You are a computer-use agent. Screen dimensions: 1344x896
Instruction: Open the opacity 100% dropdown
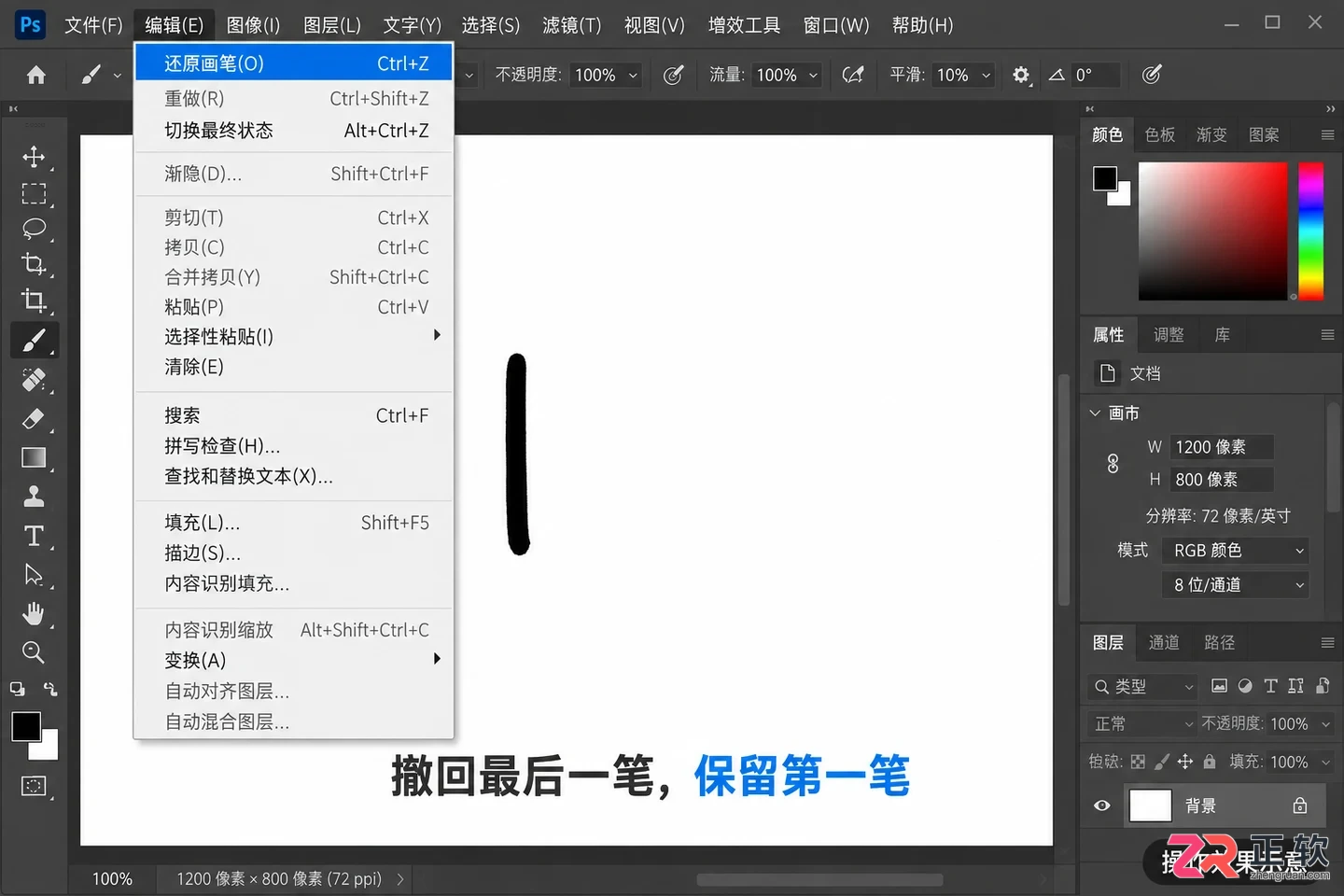[x=606, y=75]
